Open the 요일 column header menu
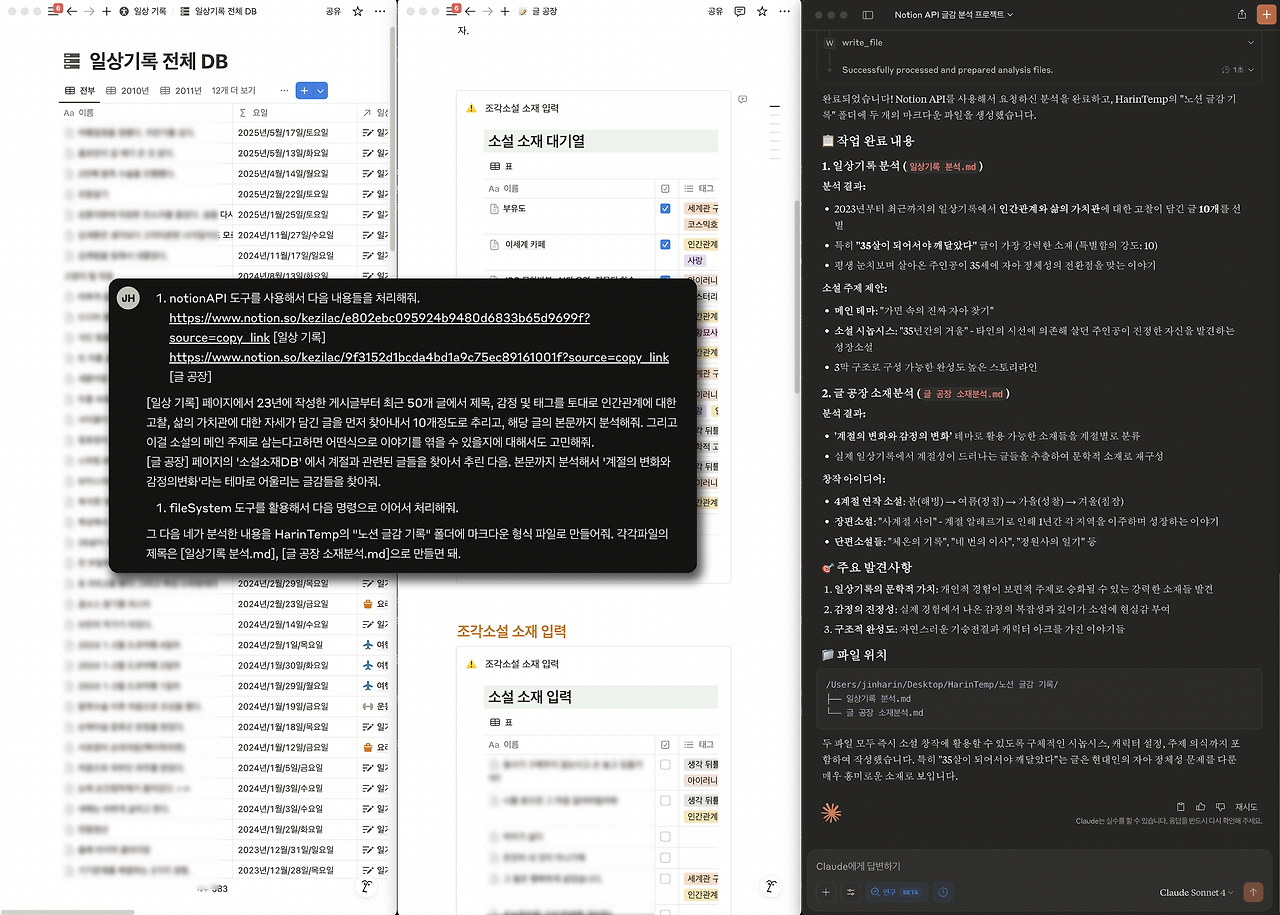Image resolution: width=1280 pixels, height=915 pixels. pyautogui.click(x=294, y=113)
